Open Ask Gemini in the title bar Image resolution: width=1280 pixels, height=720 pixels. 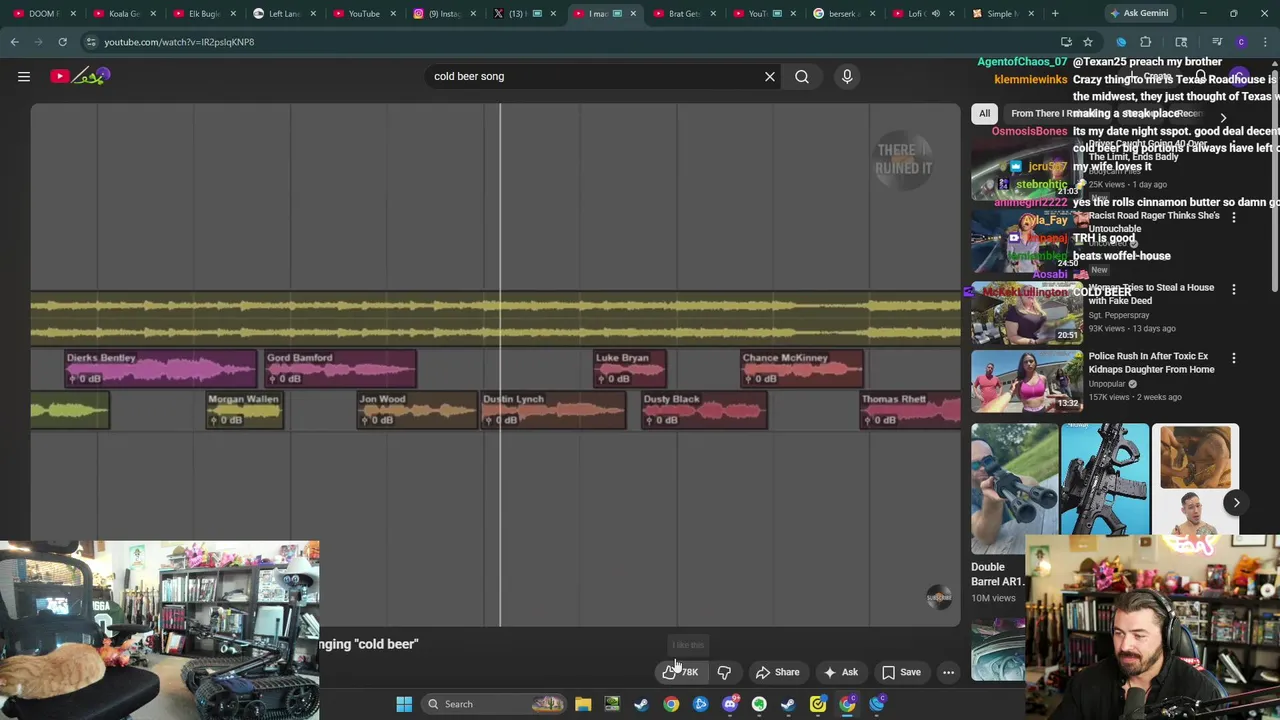[x=1138, y=13]
